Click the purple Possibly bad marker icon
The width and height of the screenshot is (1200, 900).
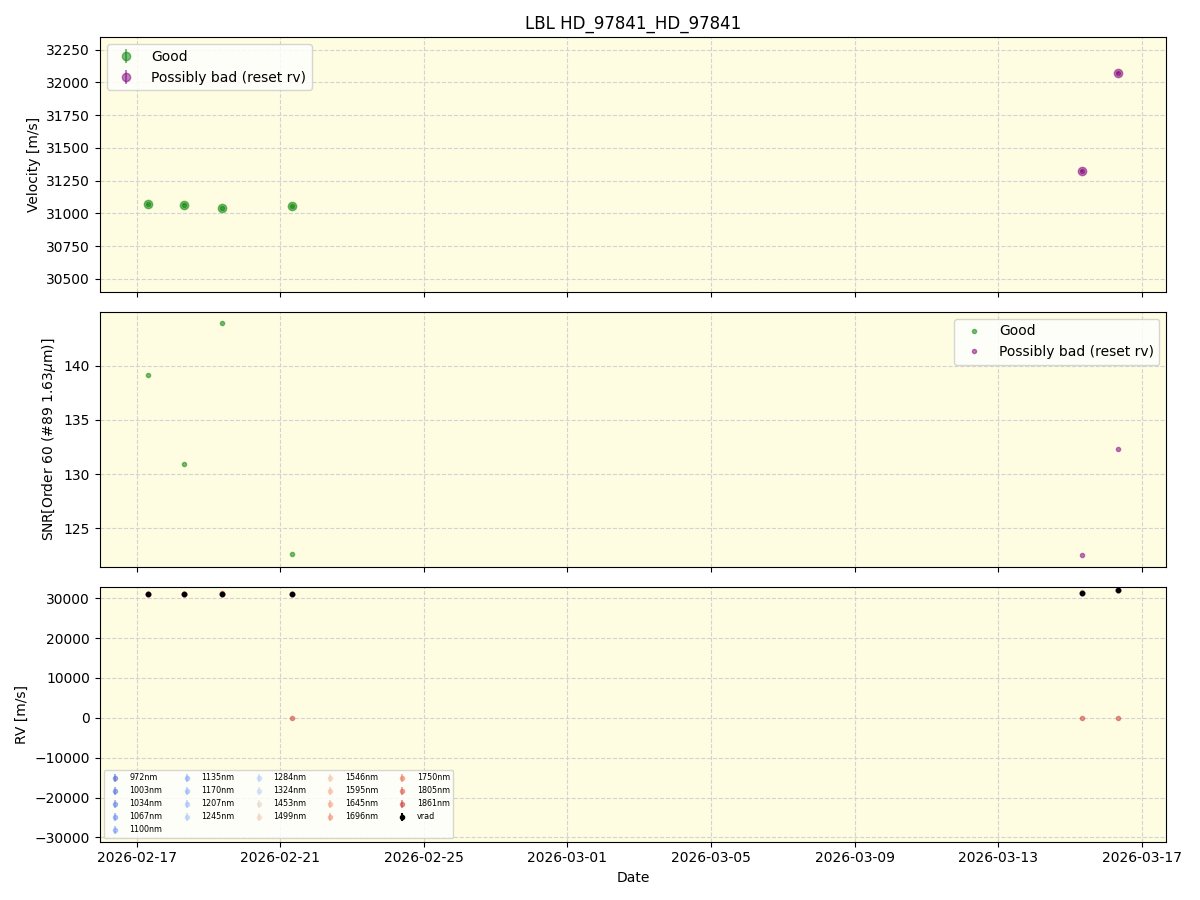pyautogui.click(x=125, y=77)
